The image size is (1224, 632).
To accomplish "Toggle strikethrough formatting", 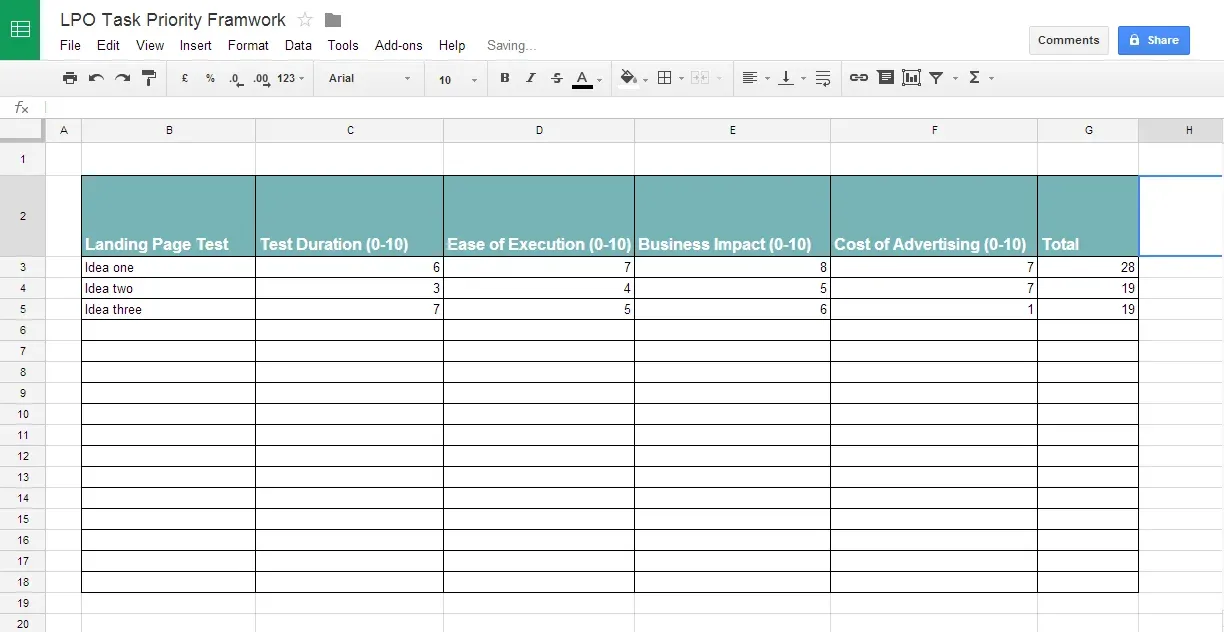I will [x=557, y=78].
